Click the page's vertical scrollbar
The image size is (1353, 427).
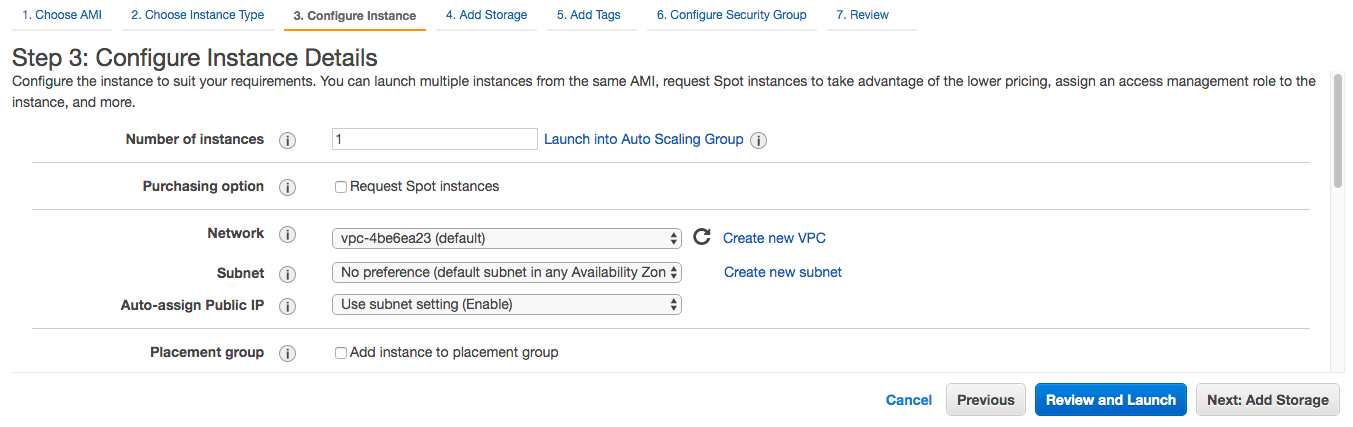tap(1338, 130)
